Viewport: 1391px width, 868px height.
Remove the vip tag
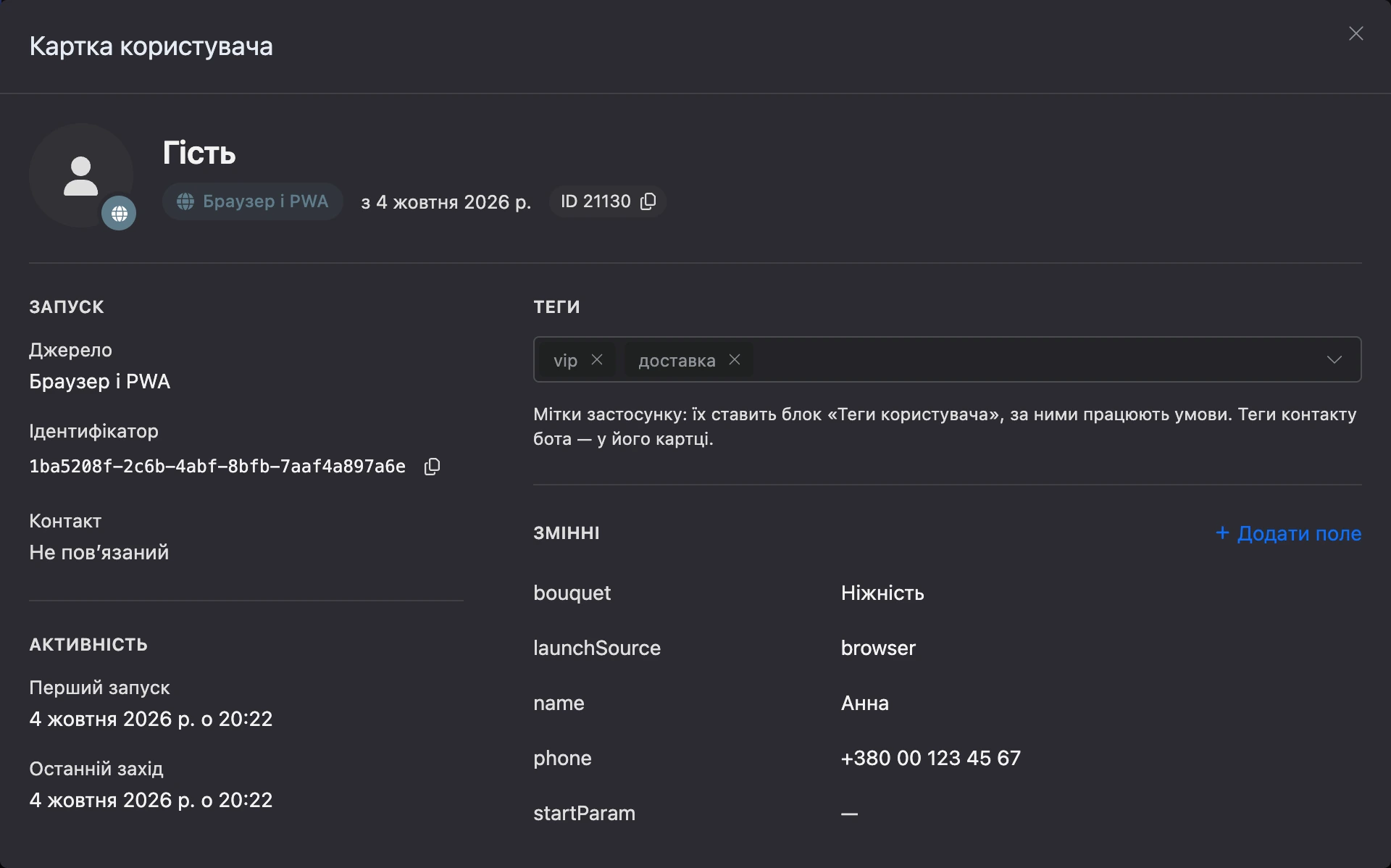tap(597, 359)
